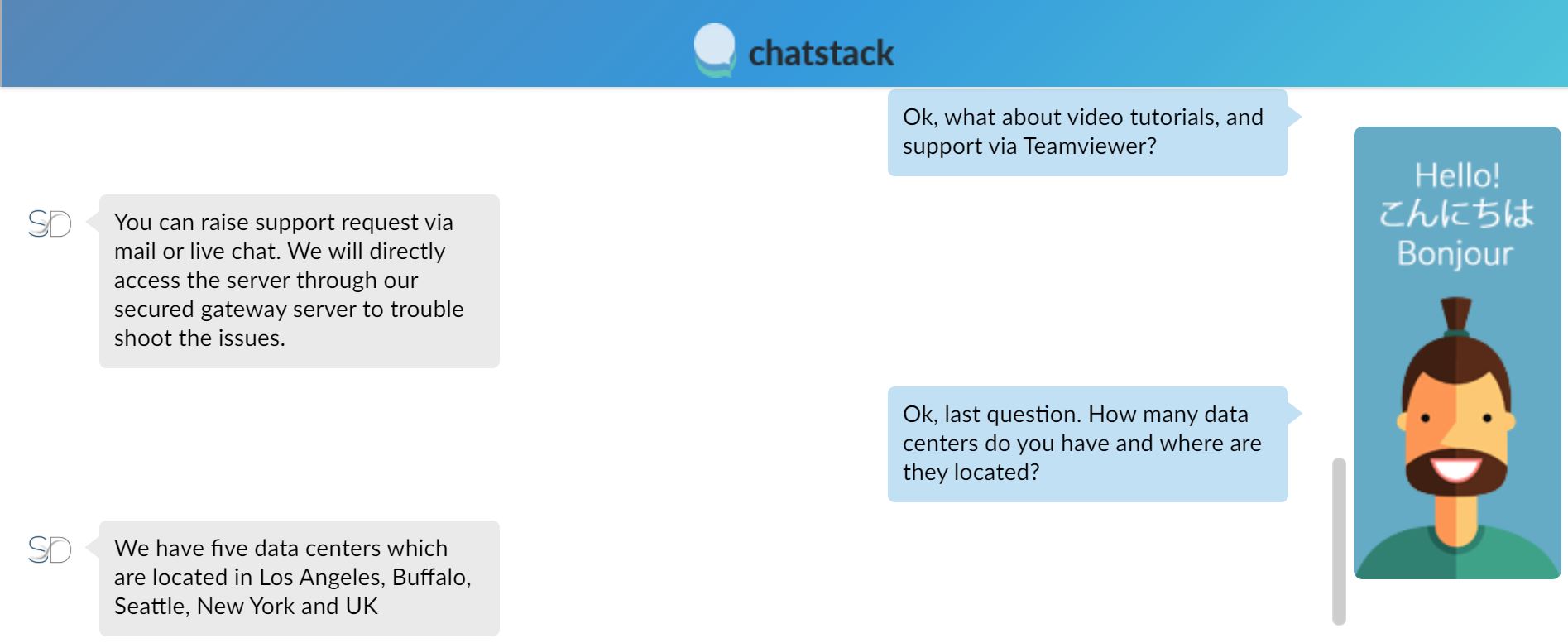Click the man's top-knot hair in the illustration
This screenshot has width=1568, height=643.
1456,316
